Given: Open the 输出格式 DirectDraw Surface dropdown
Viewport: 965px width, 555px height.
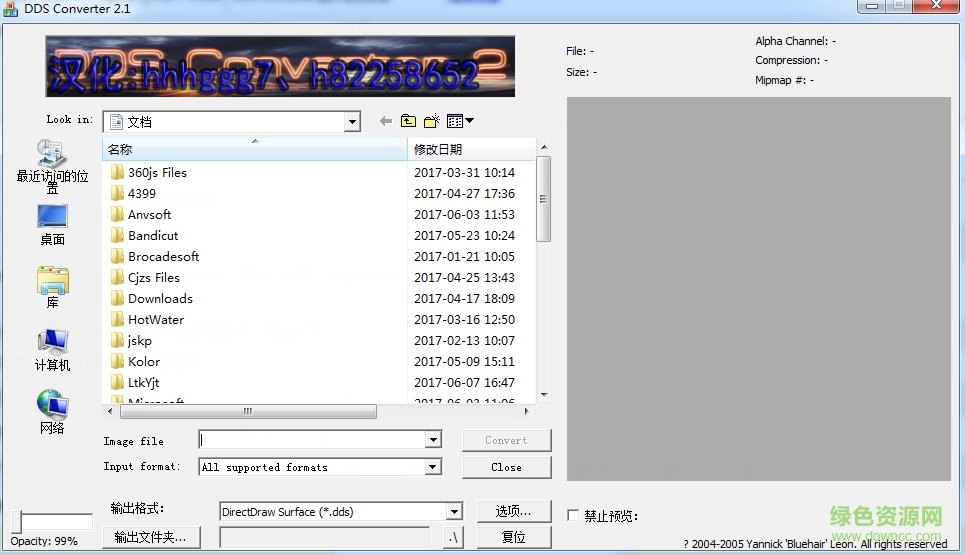Looking at the screenshot, I should point(454,511).
